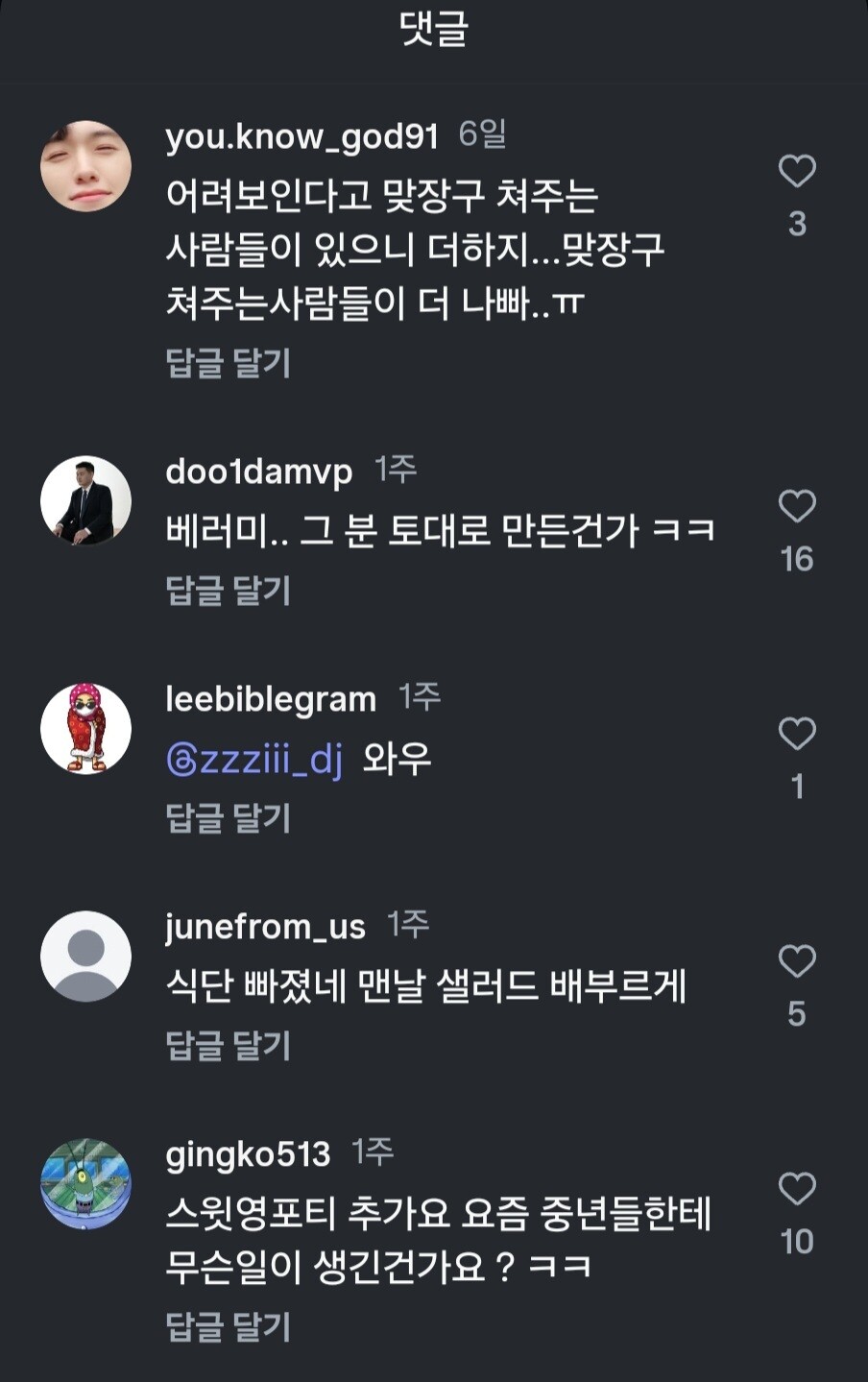Image resolution: width=868 pixels, height=1382 pixels.
Task: Reply to you.know_god91 via 답글 달기
Action: pyautogui.click(x=228, y=363)
